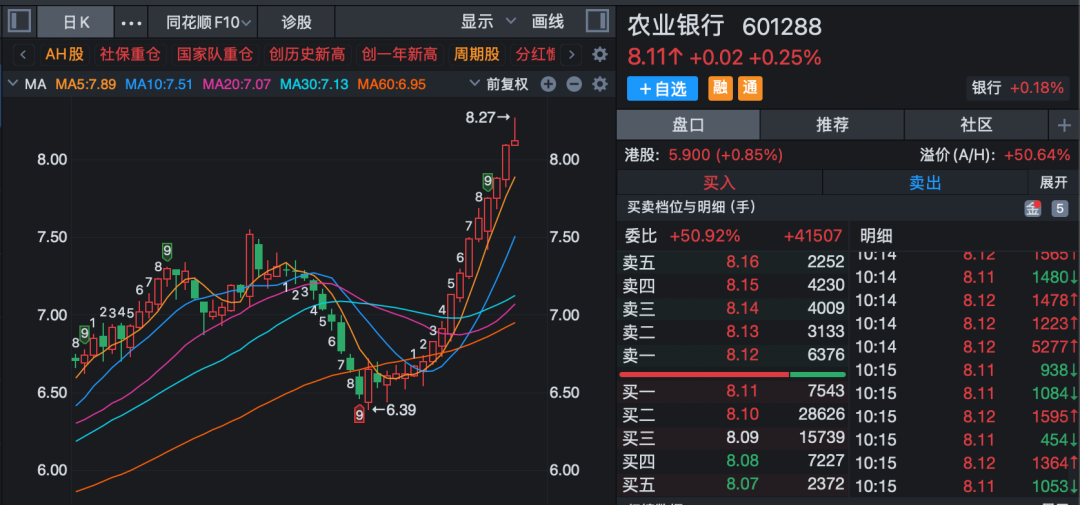Toggle the left sidebar panel icon
The image size is (1080, 505).
coord(18,21)
